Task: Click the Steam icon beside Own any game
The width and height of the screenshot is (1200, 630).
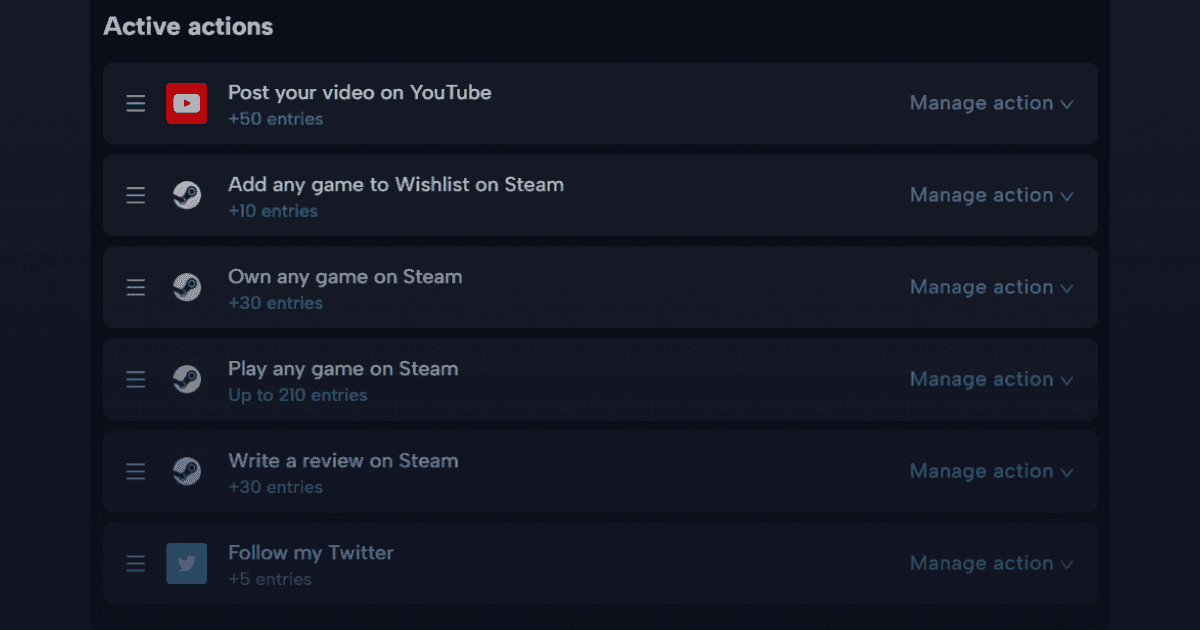Action: click(187, 287)
